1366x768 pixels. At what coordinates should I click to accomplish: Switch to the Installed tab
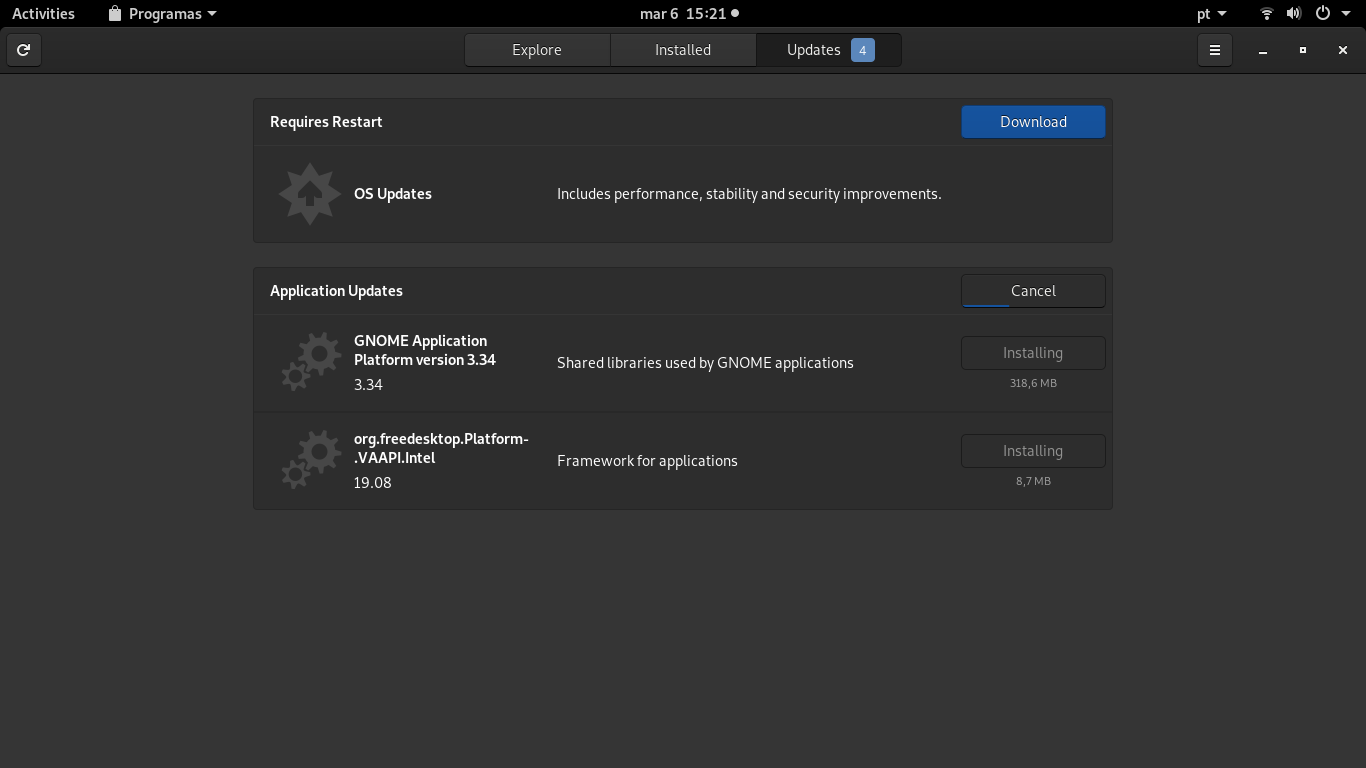point(683,50)
